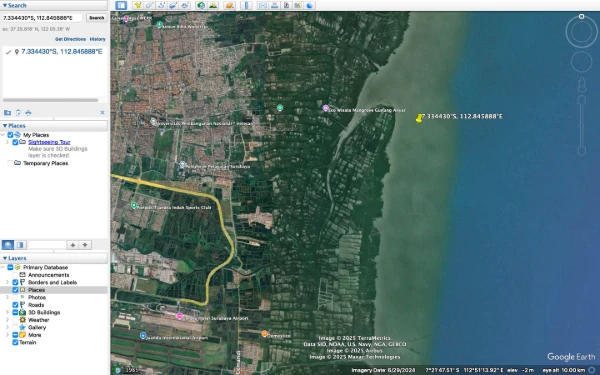The image size is (600, 375).
Task: Click the Places panel filter text field
Action: point(47,245)
